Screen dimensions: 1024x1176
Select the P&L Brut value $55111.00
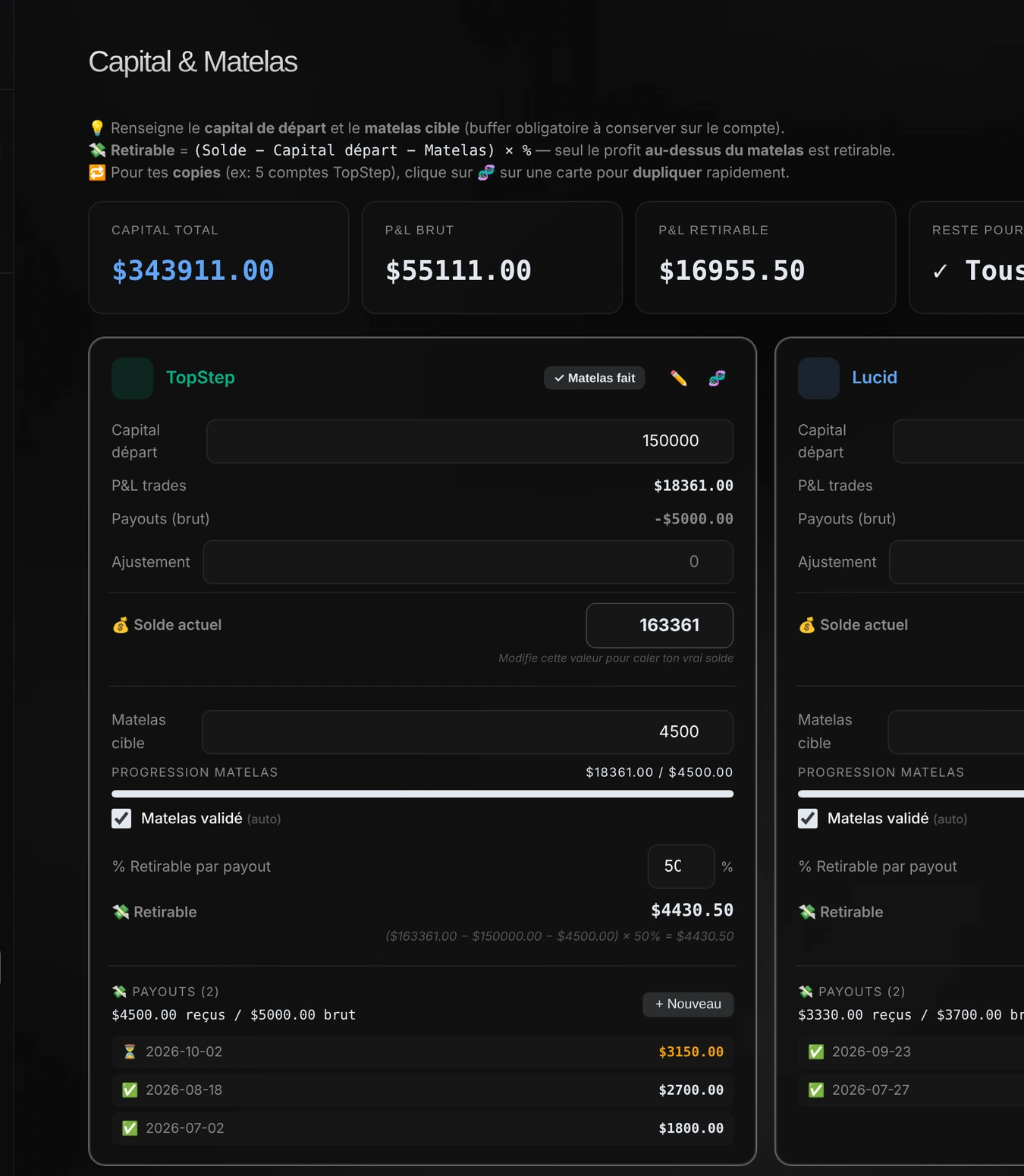458,271
